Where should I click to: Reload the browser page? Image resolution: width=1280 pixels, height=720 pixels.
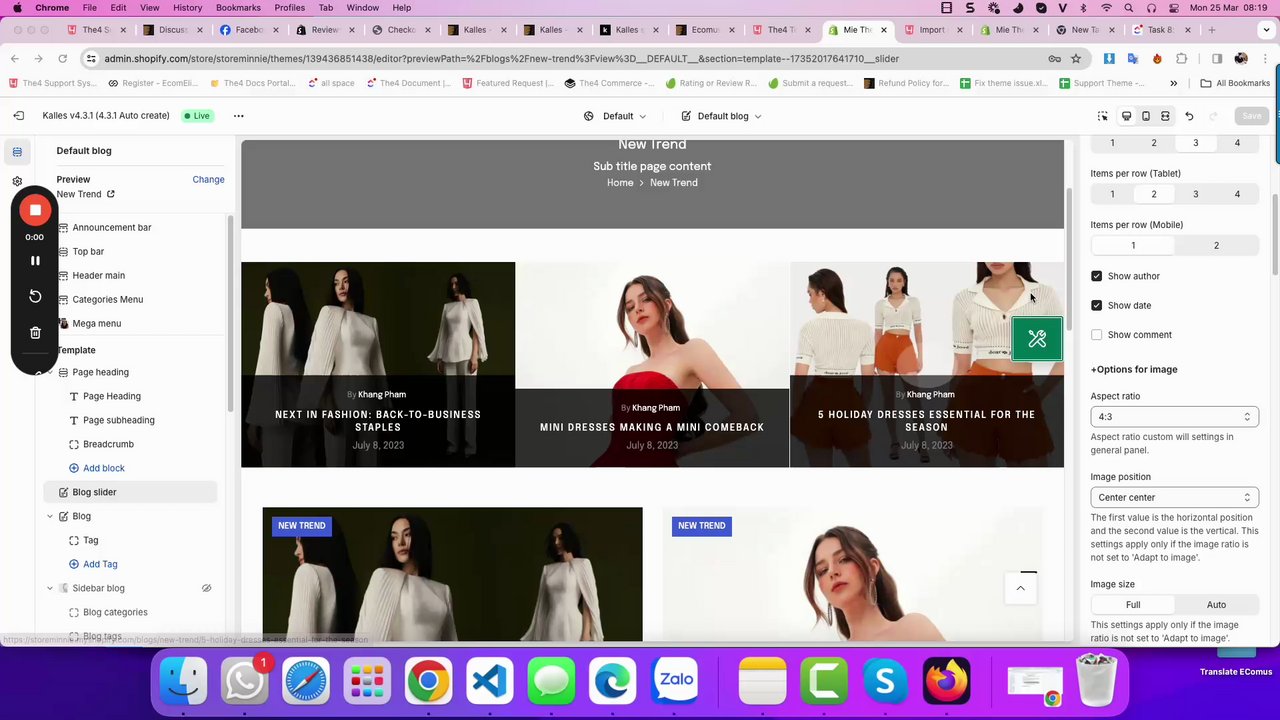[62, 58]
